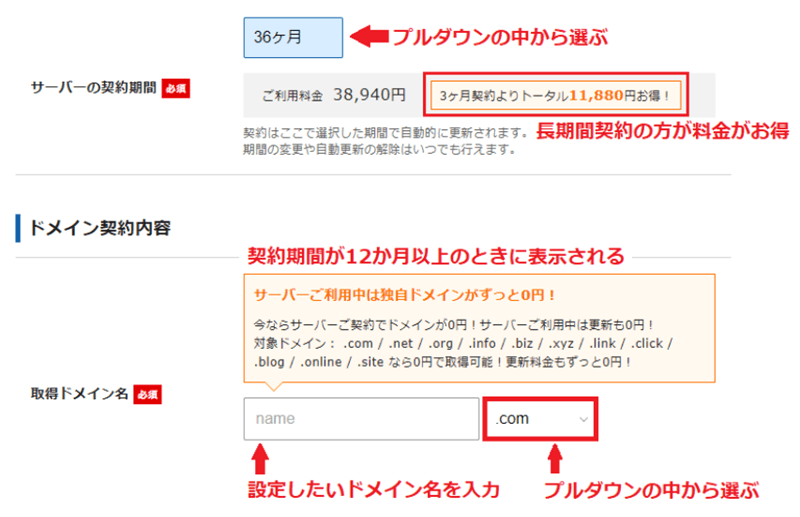This screenshot has height=517, width=800.
Task: Open the 36ヶ月 contract period dropdown
Action: [293, 37]
